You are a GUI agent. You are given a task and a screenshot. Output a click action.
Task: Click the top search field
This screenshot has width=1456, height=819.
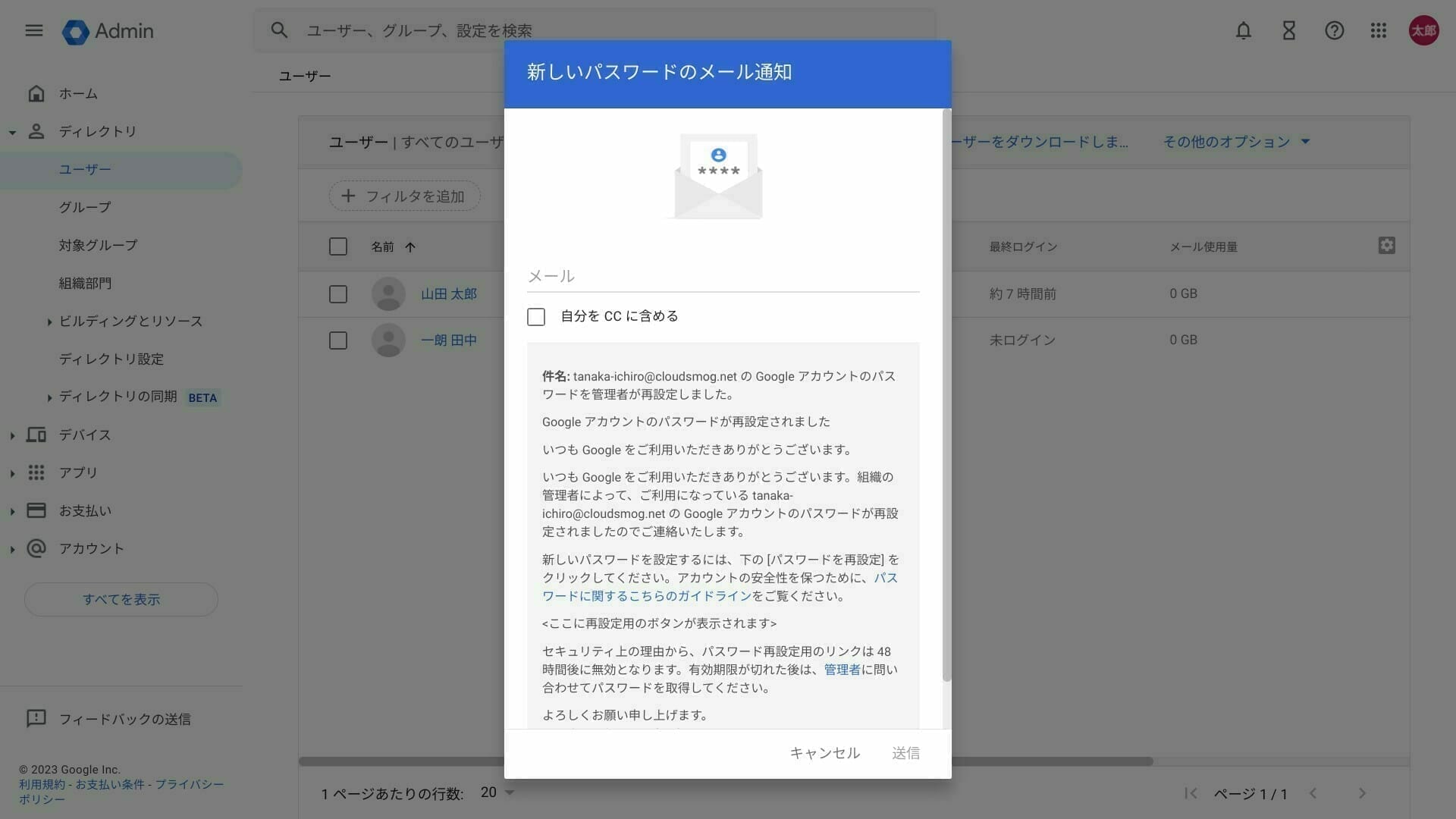click(x=594, y=30)
